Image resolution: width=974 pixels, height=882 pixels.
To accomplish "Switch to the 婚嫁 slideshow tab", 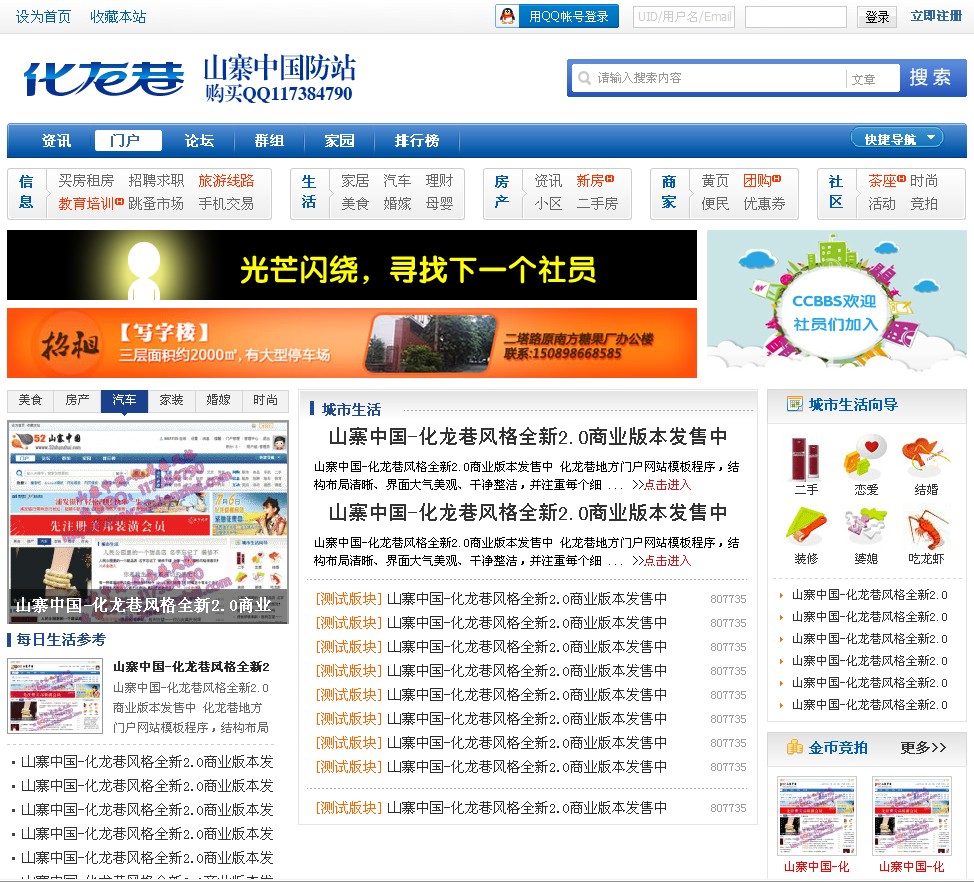I will coord(218,401).
